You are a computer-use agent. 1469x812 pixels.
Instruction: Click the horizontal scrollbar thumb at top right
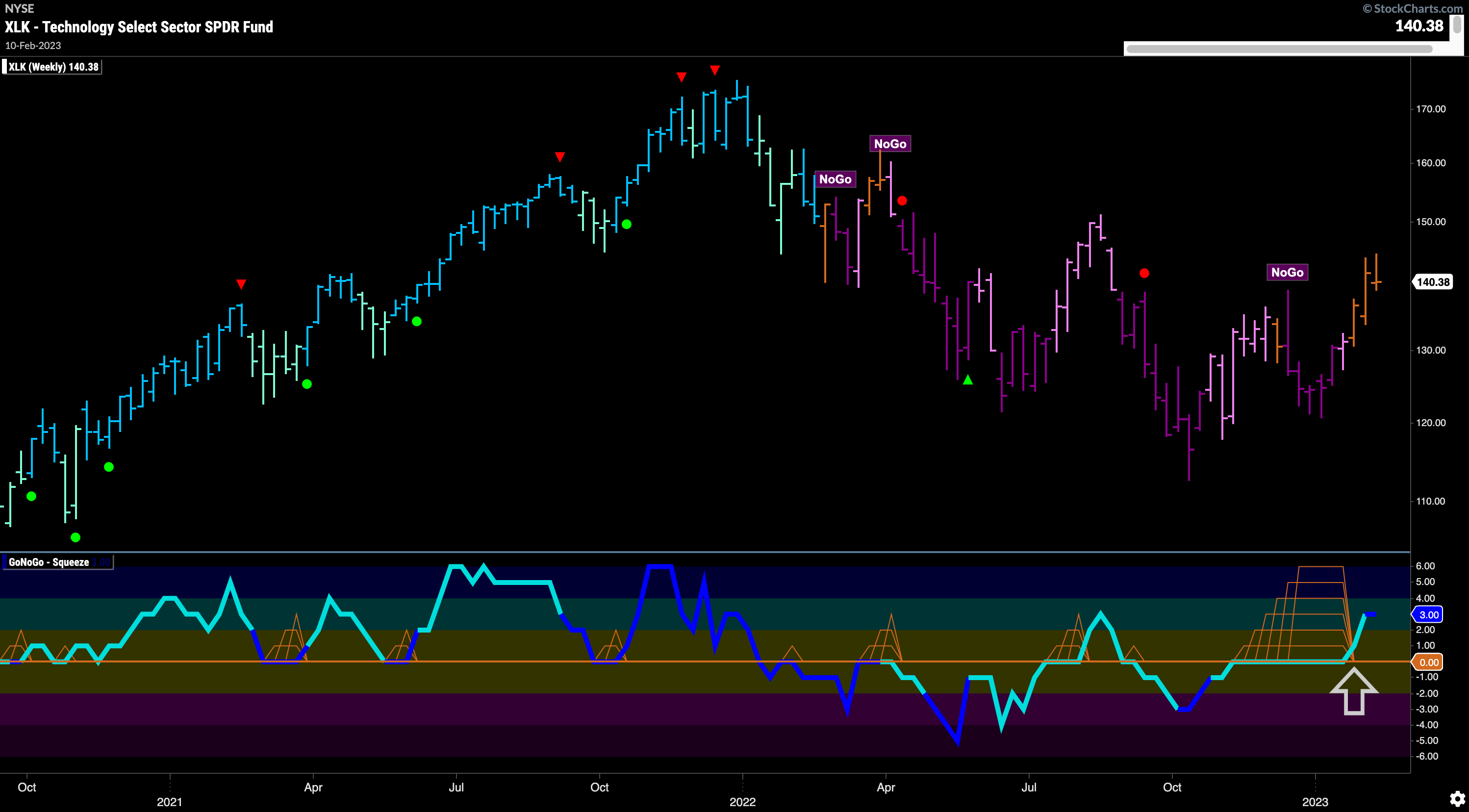pyautogui.click(x=1279, y=49)
